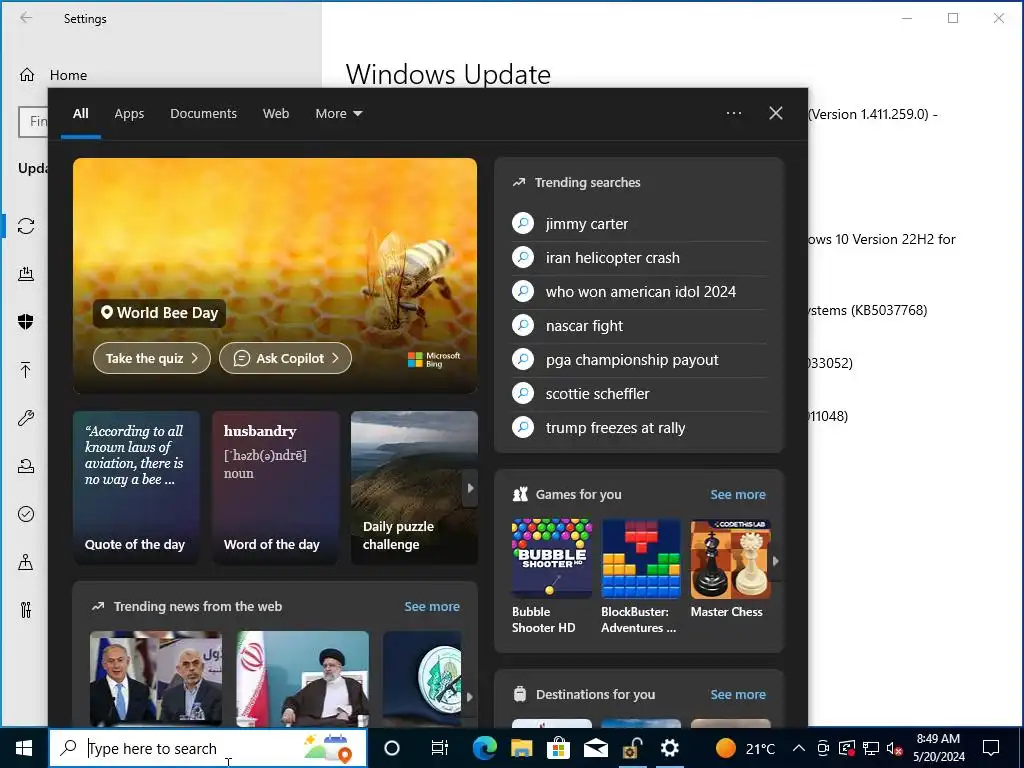Image resolution: width=1024 pixels, height=768 pixels.
Task: Click See more for Trending news
Action: pyautogui.click(x=432, y=607)
